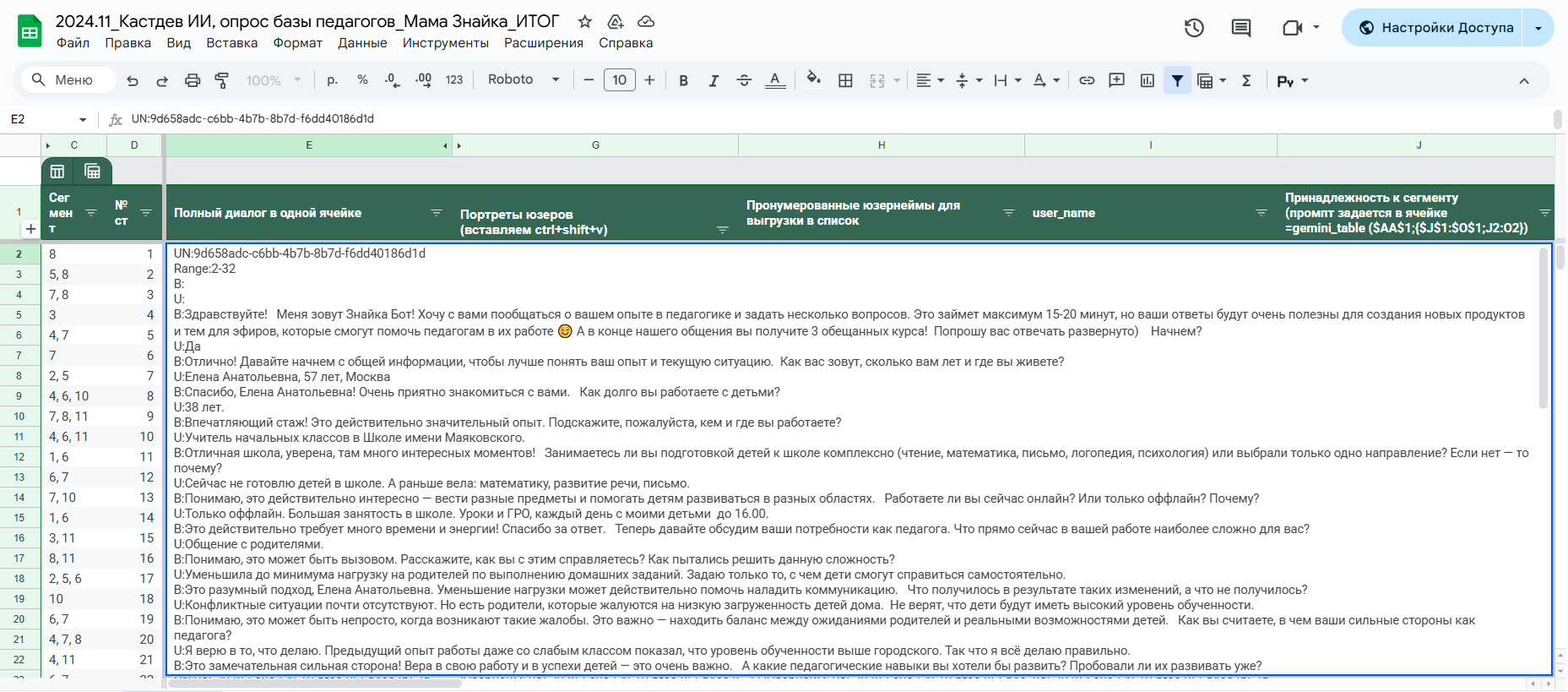The height and width of the screenshot is (692, 1568).
Task: Open the Формат menu
Action: click(x=298, y=43)
